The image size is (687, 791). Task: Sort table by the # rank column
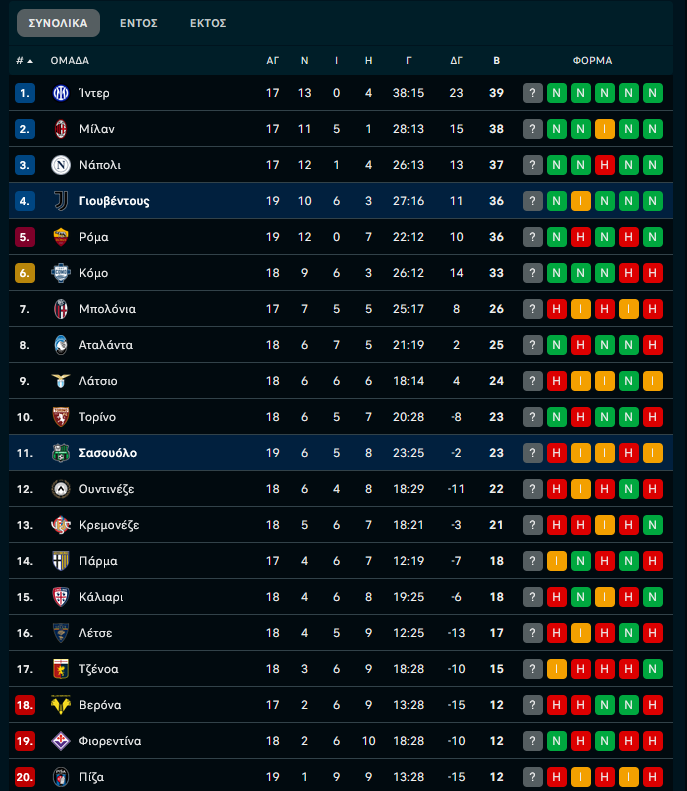tap(24, 61)
